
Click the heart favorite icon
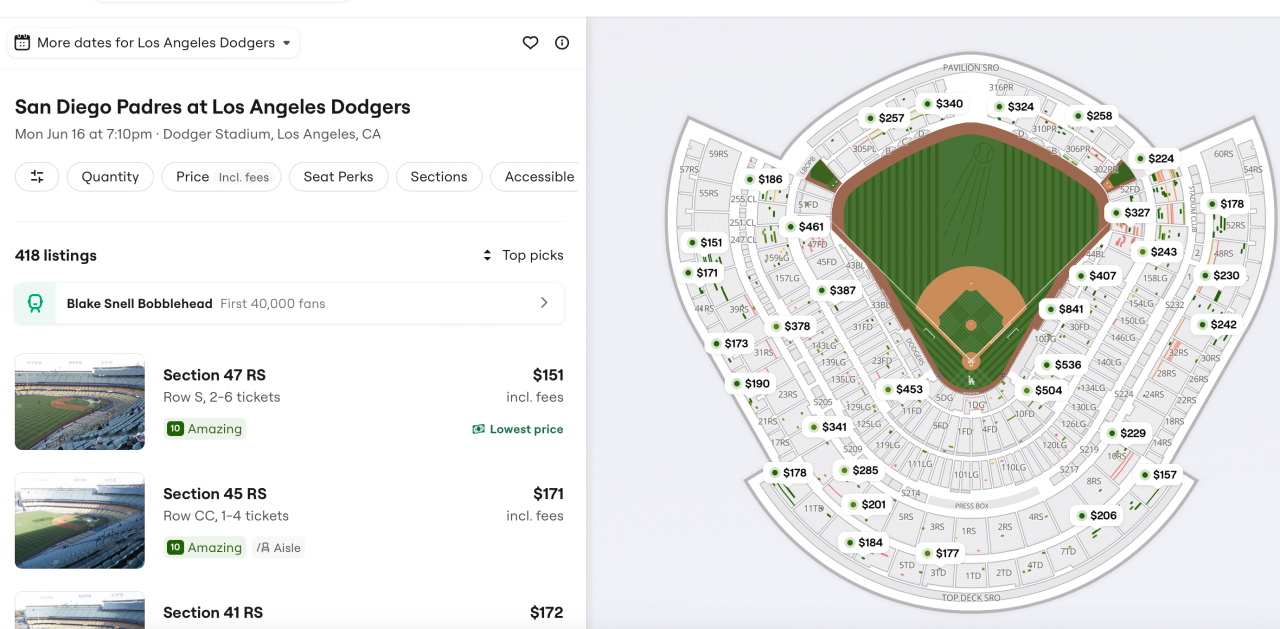531,43
